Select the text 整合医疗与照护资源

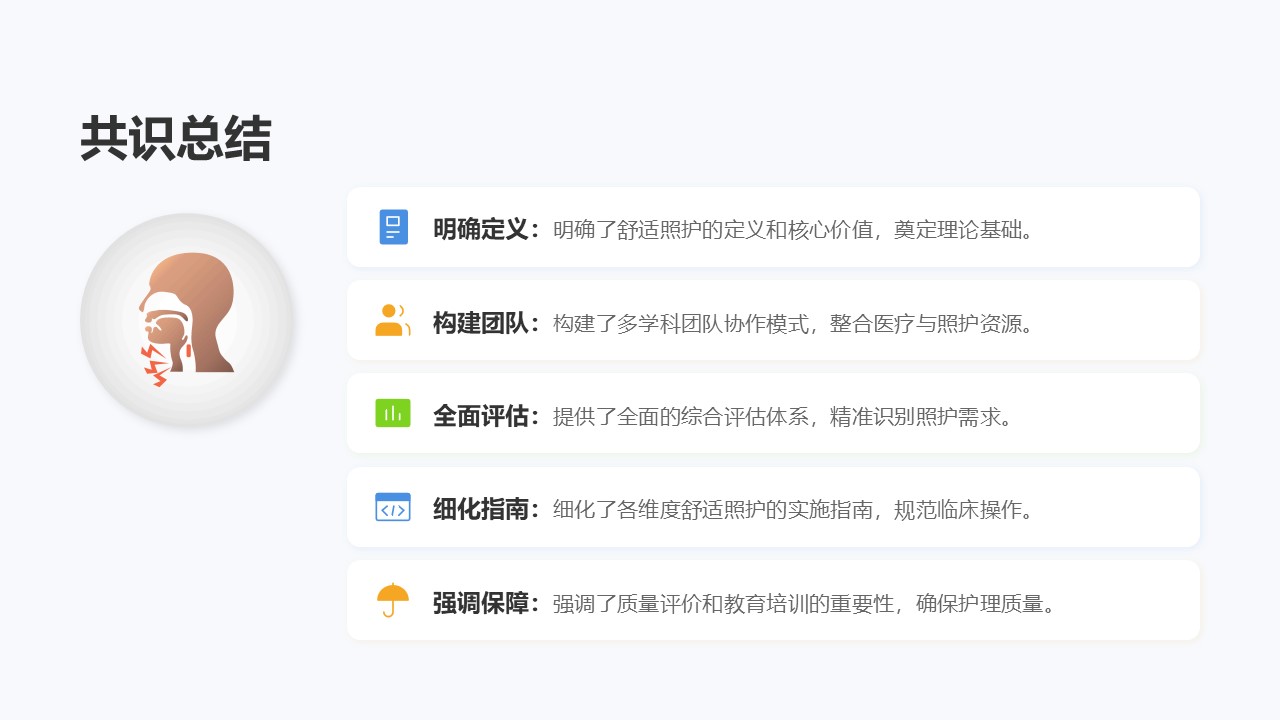click(926, 323)
